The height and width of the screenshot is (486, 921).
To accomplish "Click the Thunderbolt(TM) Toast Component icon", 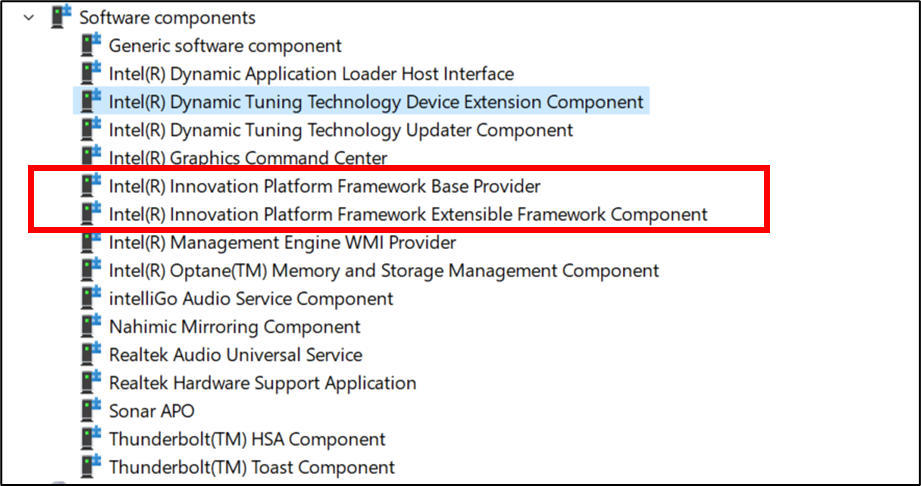I will (x=91, y=466).
